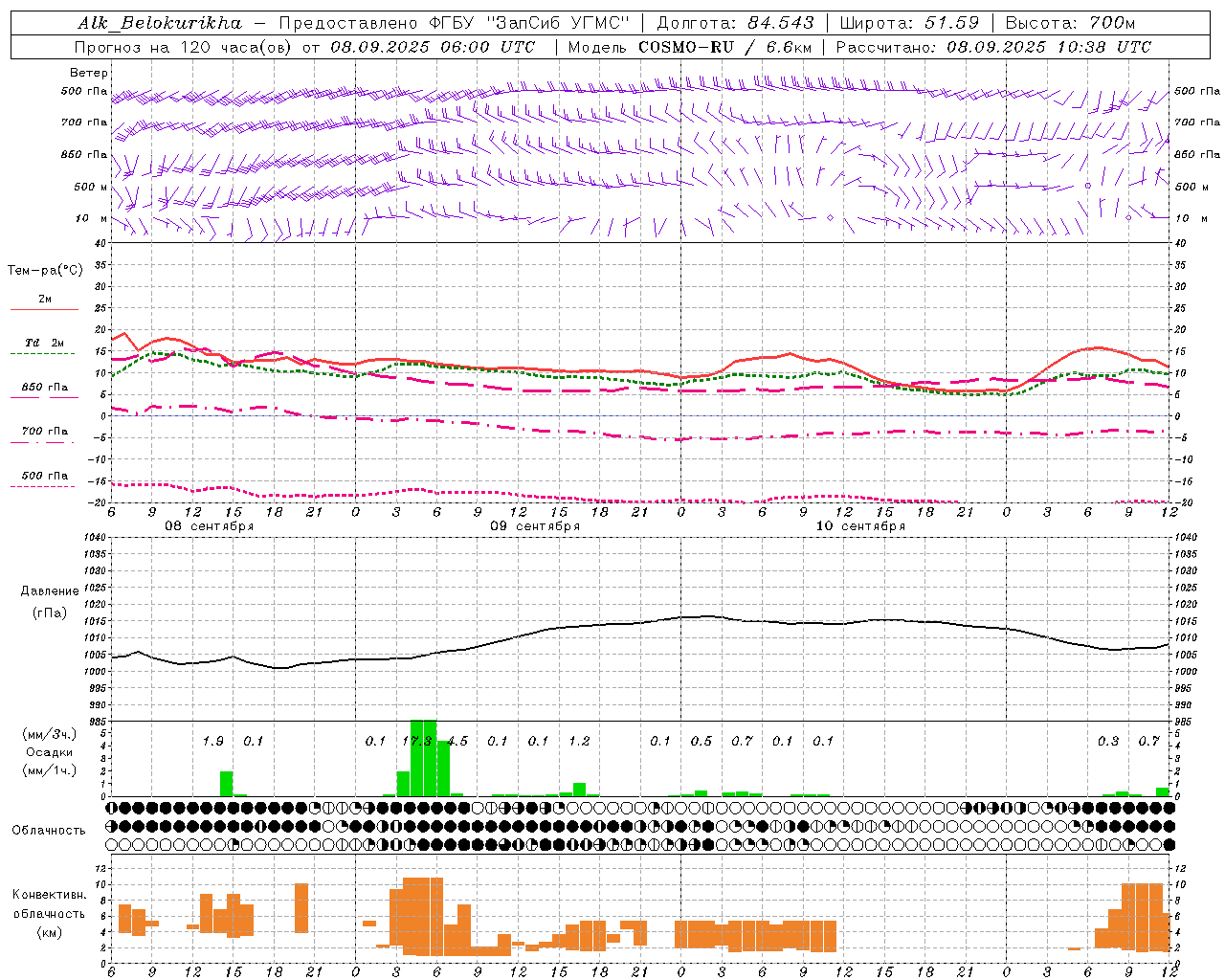Click the dotted pink legend line under '500 гПа'
Image resolution: width=1225 pixels, height=980 pixels.
point(42,486)
